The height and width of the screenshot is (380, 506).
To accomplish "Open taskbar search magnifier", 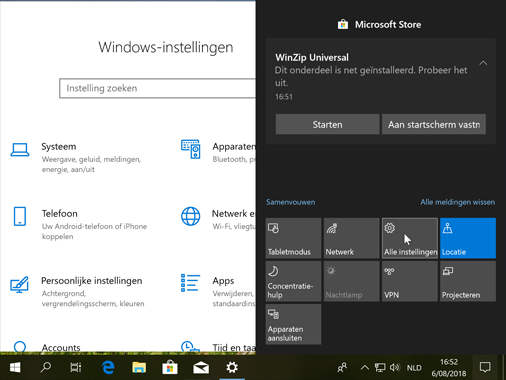I will click(x=46, y=368).
